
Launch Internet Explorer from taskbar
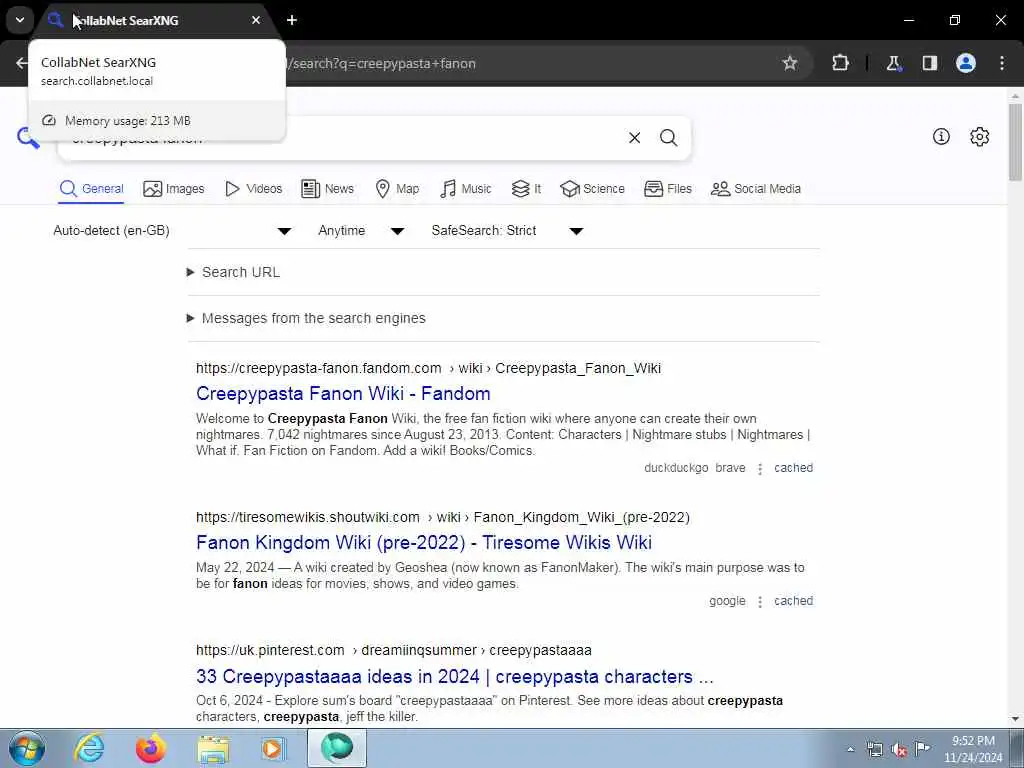[89, 748]
